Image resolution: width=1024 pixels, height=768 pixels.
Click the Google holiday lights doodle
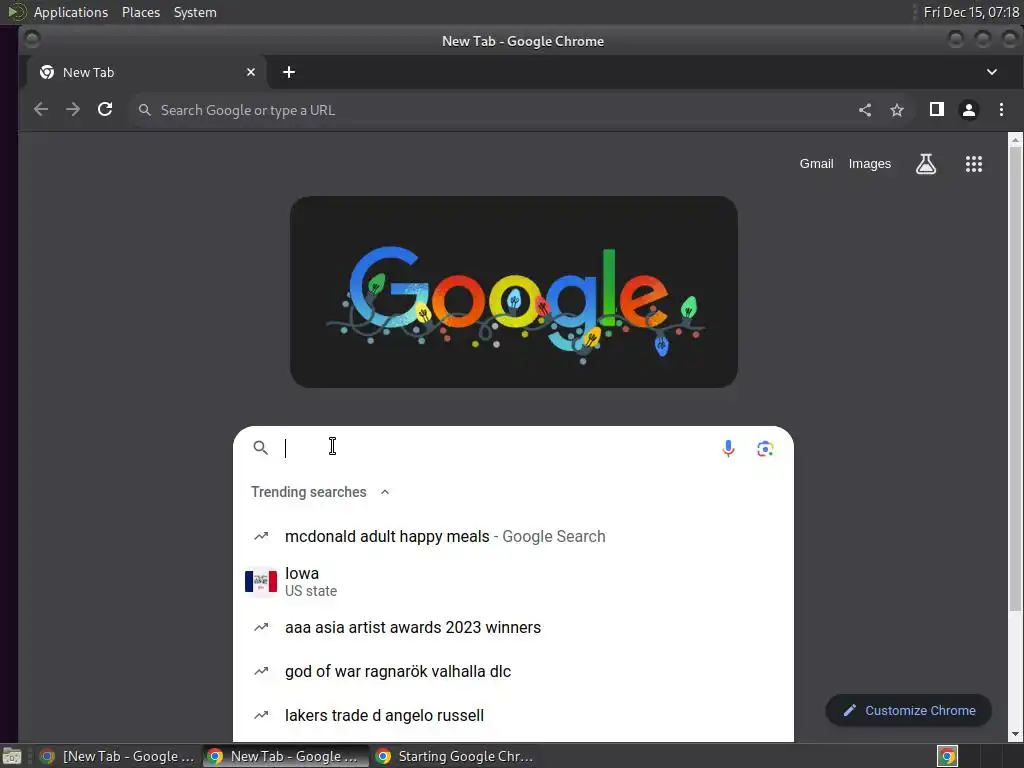(513, 292)
